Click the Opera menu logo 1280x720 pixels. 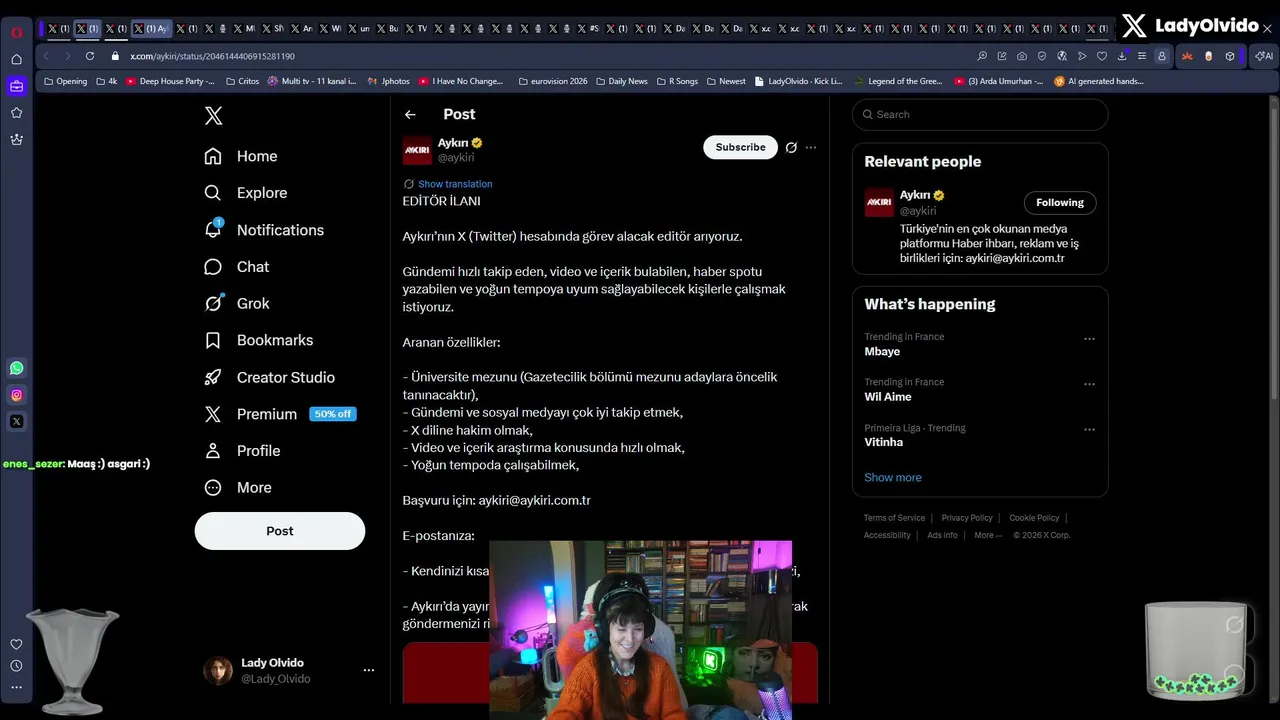pos(16,32)
